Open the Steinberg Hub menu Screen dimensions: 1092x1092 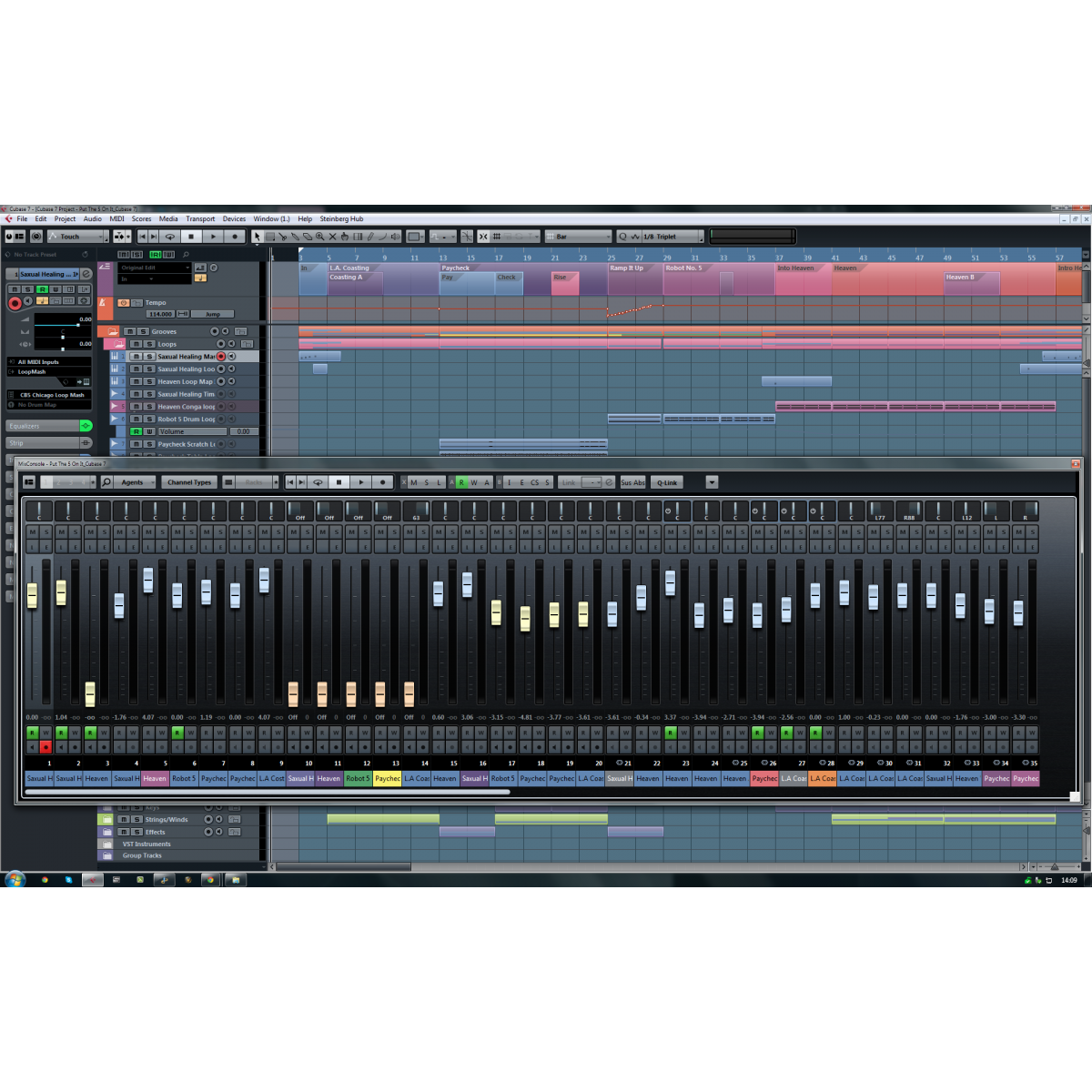tap(341, 218)
